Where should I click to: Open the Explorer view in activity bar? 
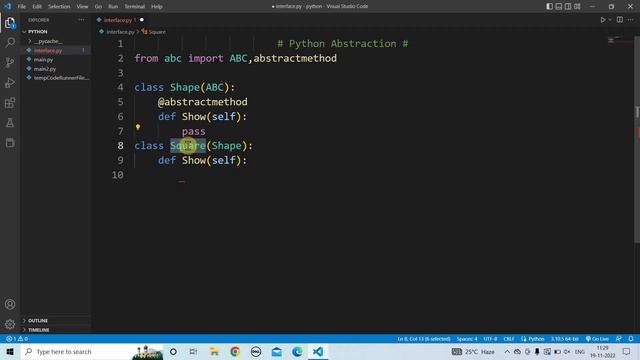coord(10,23)
